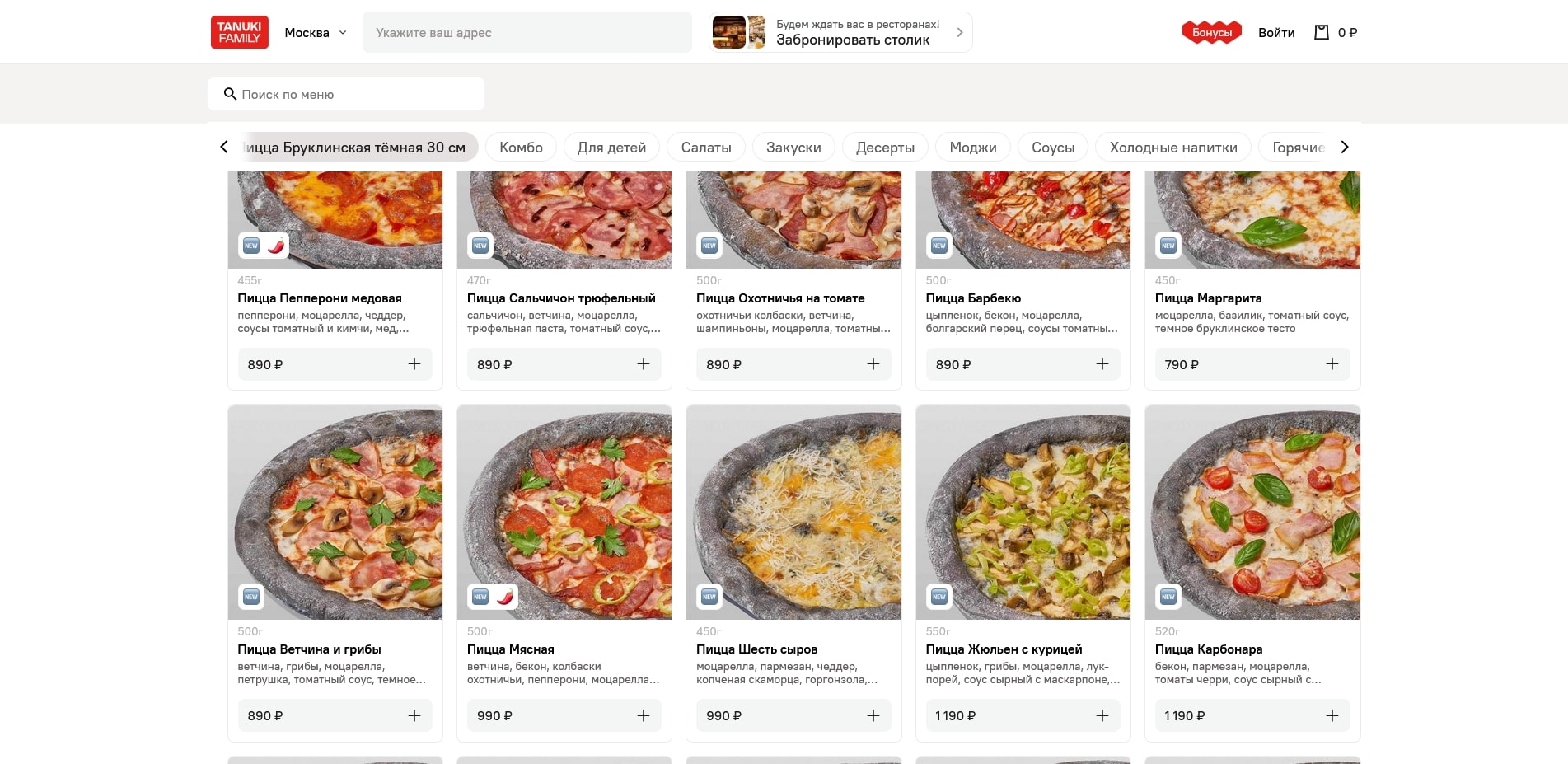Image resolution: width=1568 pixels, height=764 pixels.
Task: Add Пицца Карбонара using plus icon
Action: point(1332,716)
